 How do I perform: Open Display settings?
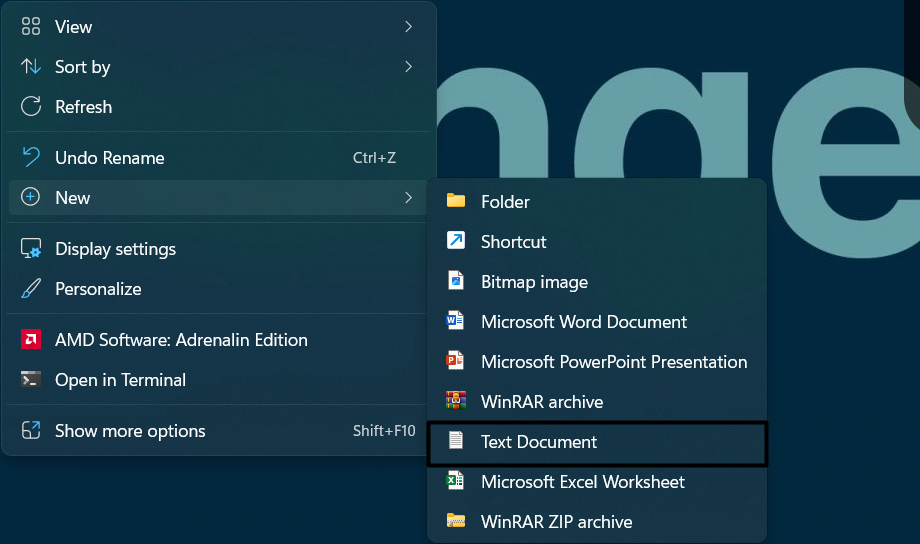pyautogui.click(x=115, y=249)
